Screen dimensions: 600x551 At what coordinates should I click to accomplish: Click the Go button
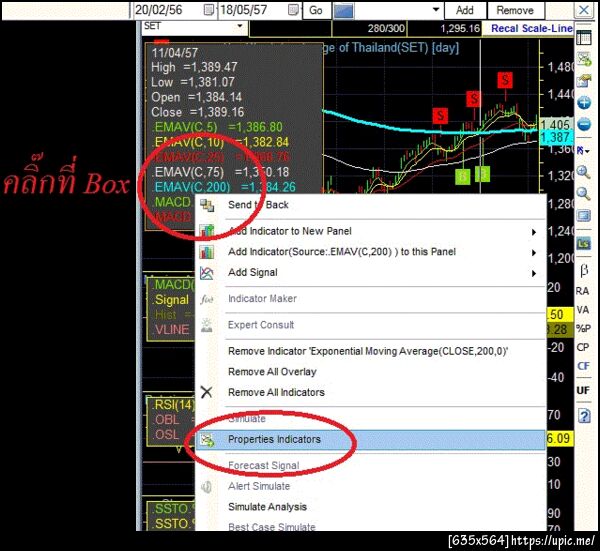pos(316,10)
